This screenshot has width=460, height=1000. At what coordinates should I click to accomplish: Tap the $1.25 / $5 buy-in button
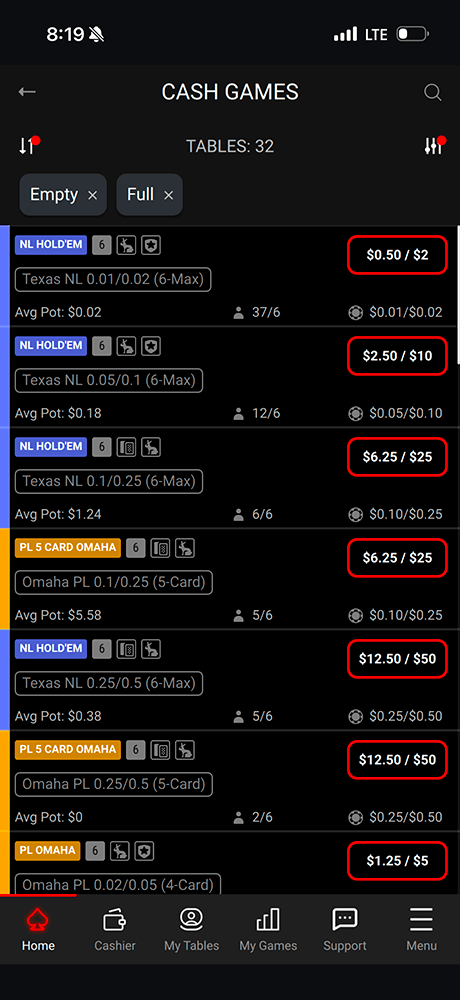[397, 861]
